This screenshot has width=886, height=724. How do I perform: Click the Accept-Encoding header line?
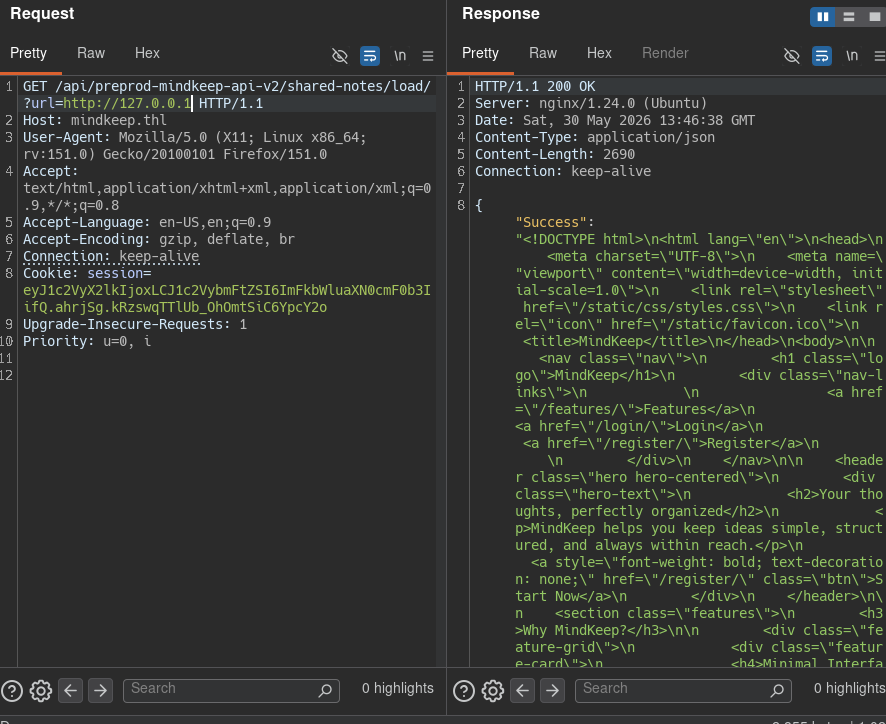pyautogui.click(x=159, y=239)
